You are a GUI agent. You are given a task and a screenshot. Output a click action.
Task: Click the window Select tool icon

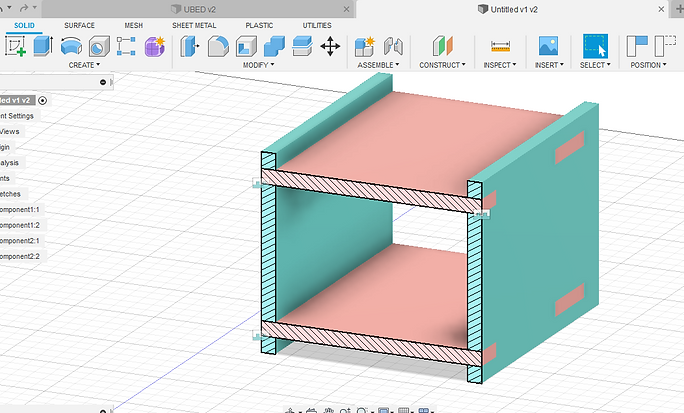(x=595, y=46)
